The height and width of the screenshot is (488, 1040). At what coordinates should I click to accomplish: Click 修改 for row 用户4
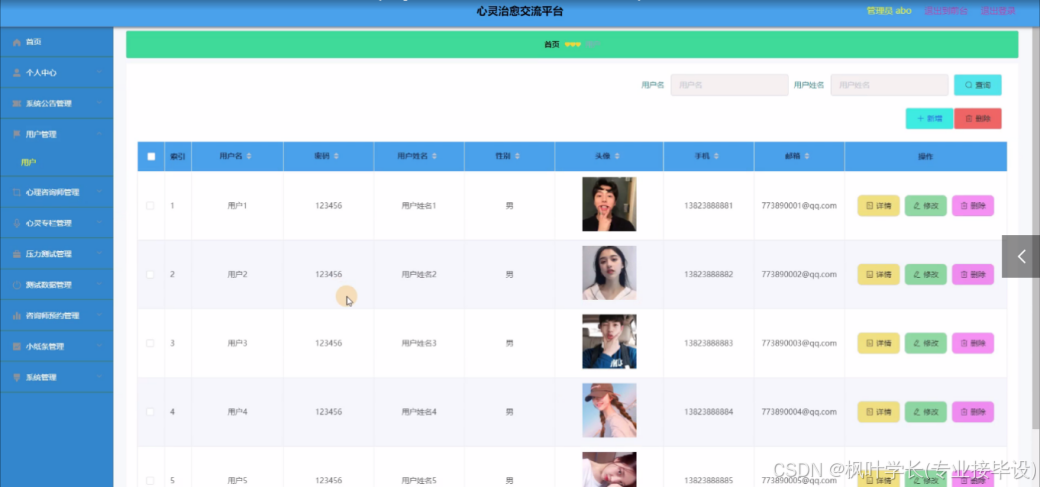925,412
